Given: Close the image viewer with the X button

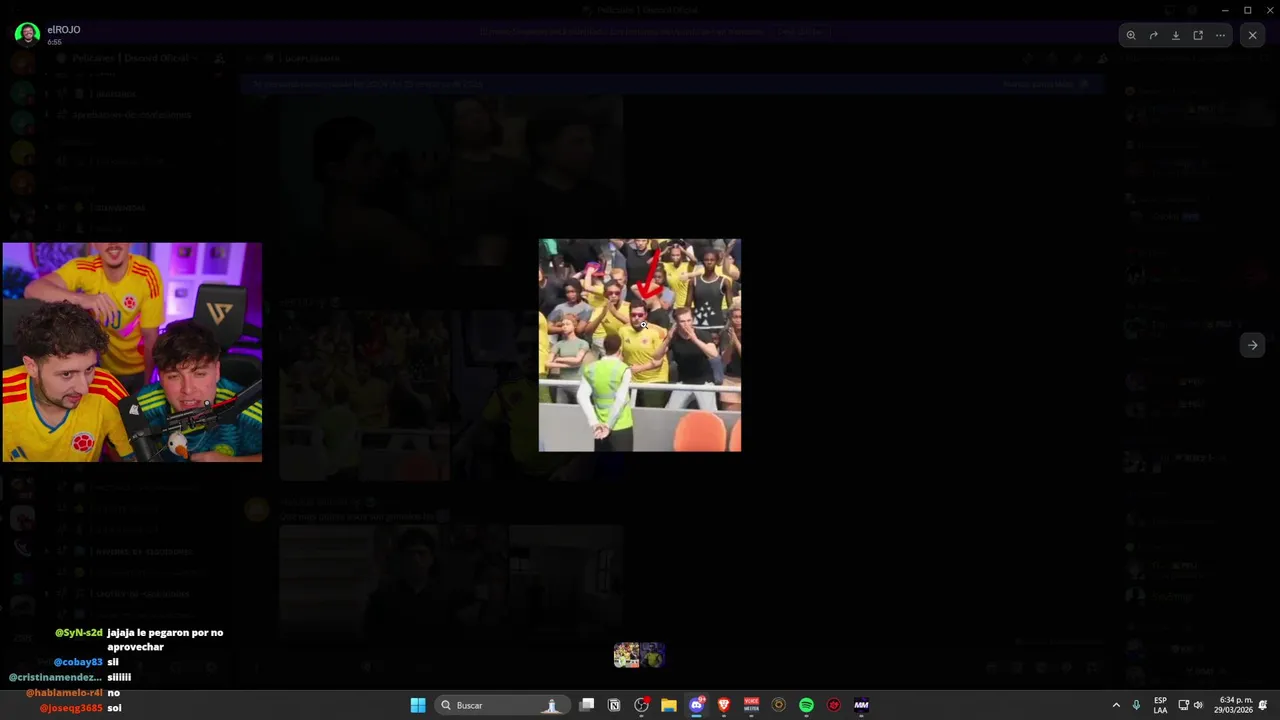Looking at the screenshot, I should pyautogui.click(x=1252, y=35).
